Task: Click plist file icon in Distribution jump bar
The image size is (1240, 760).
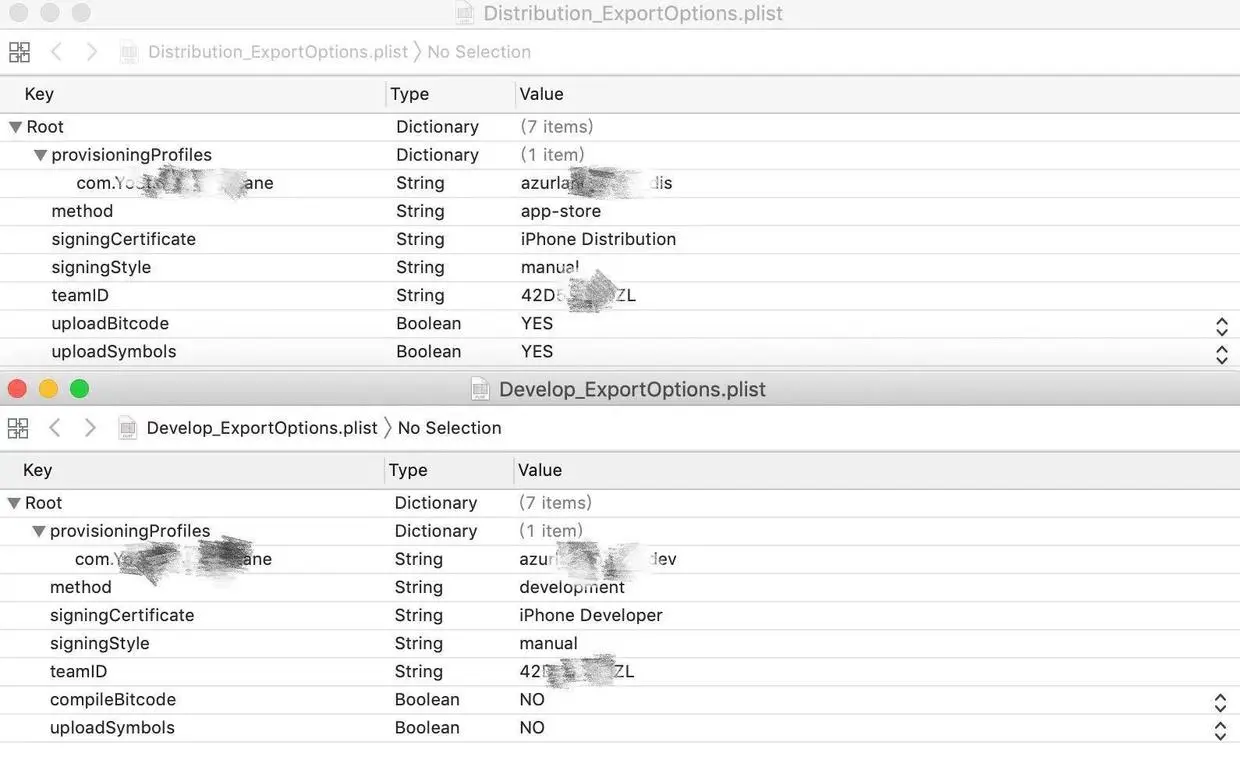Action: coord(129,52)
